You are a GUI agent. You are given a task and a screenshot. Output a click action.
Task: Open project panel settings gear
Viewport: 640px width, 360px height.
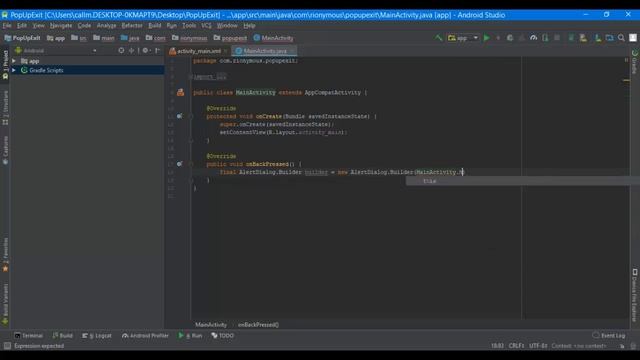coord(145,51)
